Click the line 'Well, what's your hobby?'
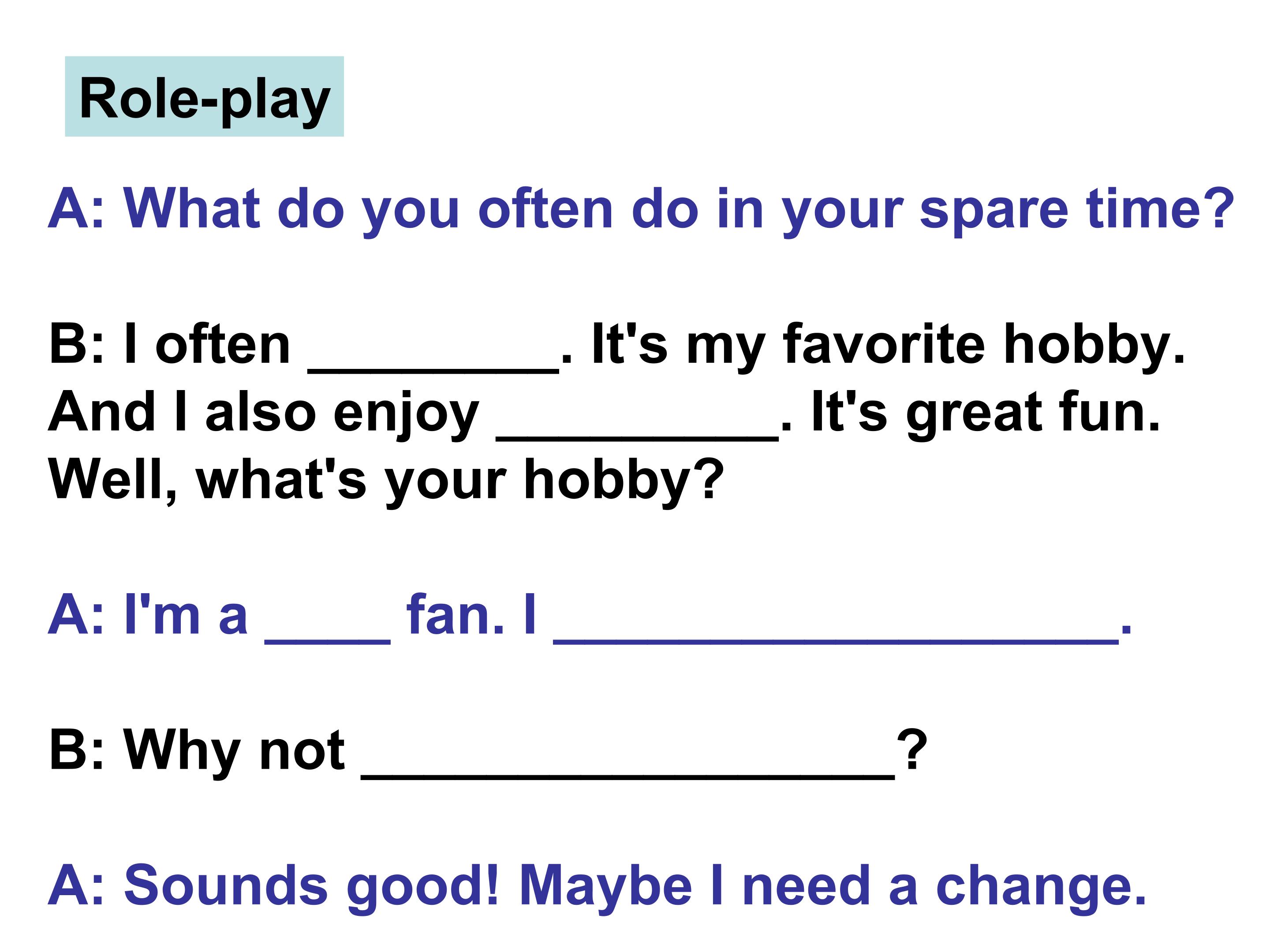This screenshot has width=1270, height=952. click(x=386, y=481)
